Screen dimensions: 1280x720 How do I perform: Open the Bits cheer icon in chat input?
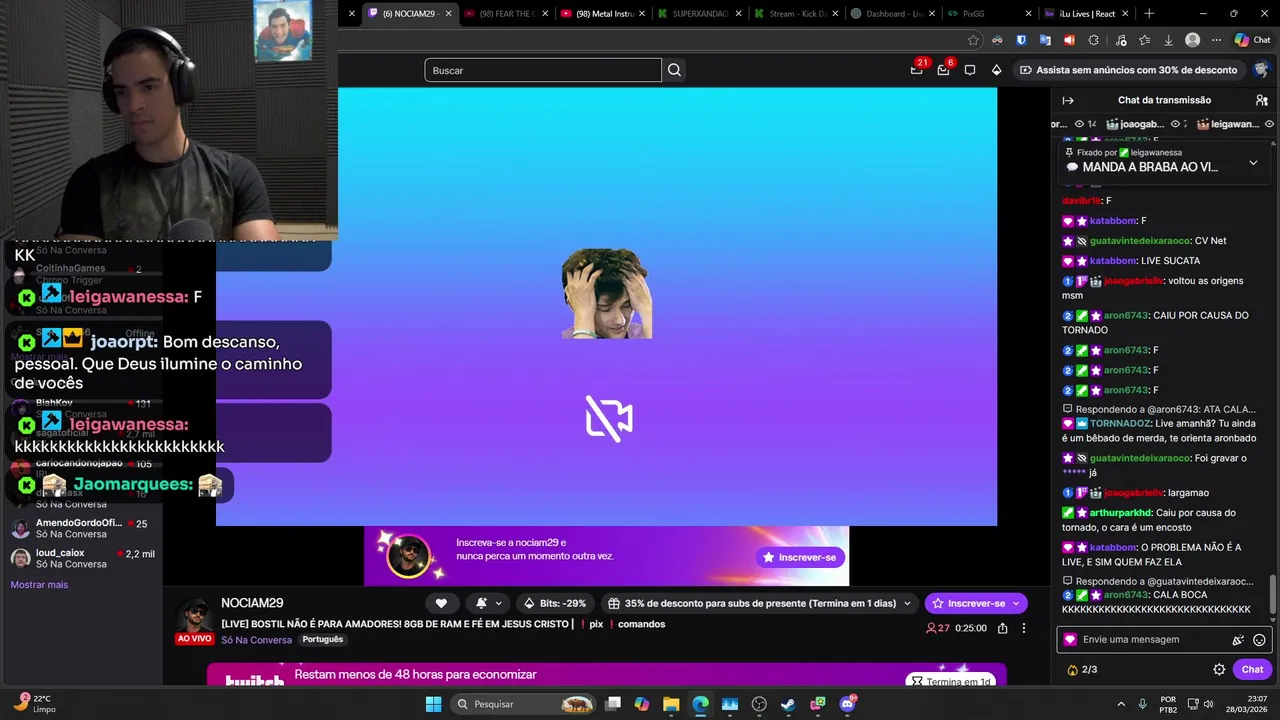[1238, 640]
